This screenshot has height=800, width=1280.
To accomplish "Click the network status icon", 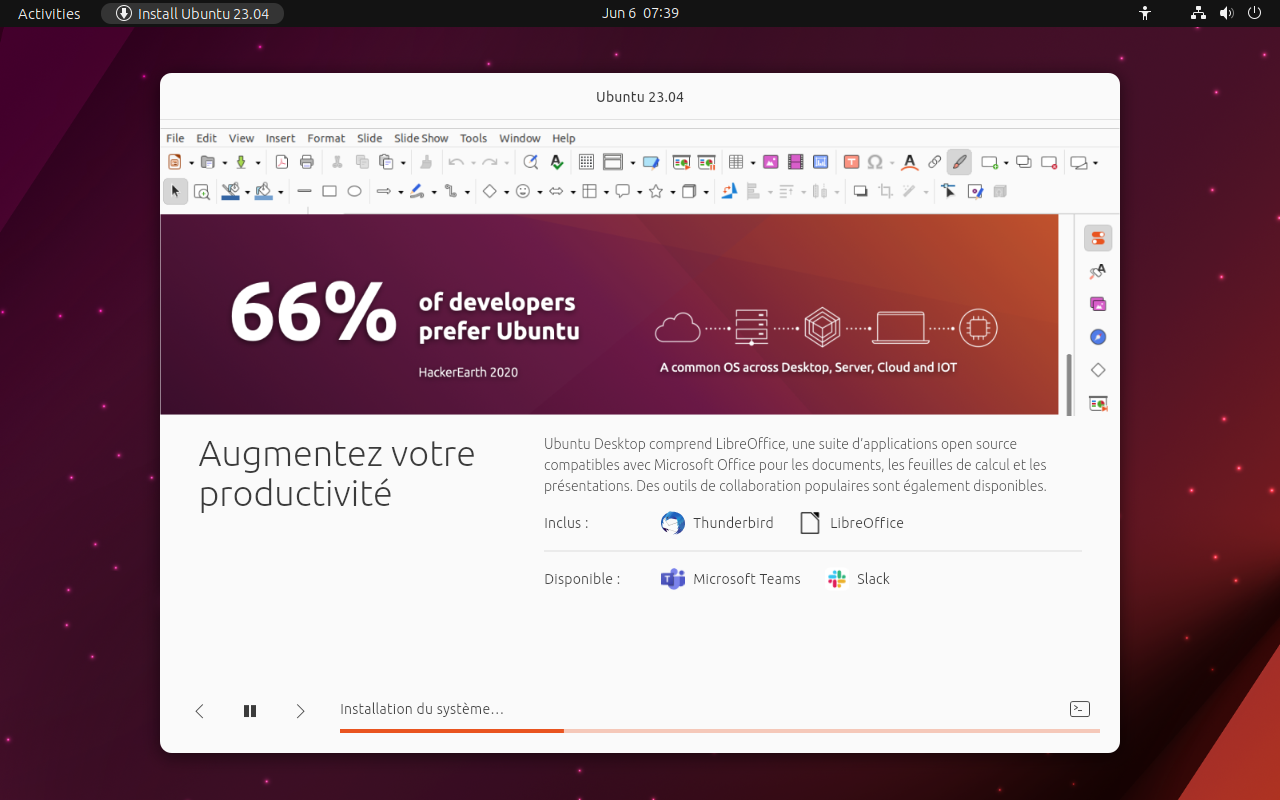I will click(1198, 13).
